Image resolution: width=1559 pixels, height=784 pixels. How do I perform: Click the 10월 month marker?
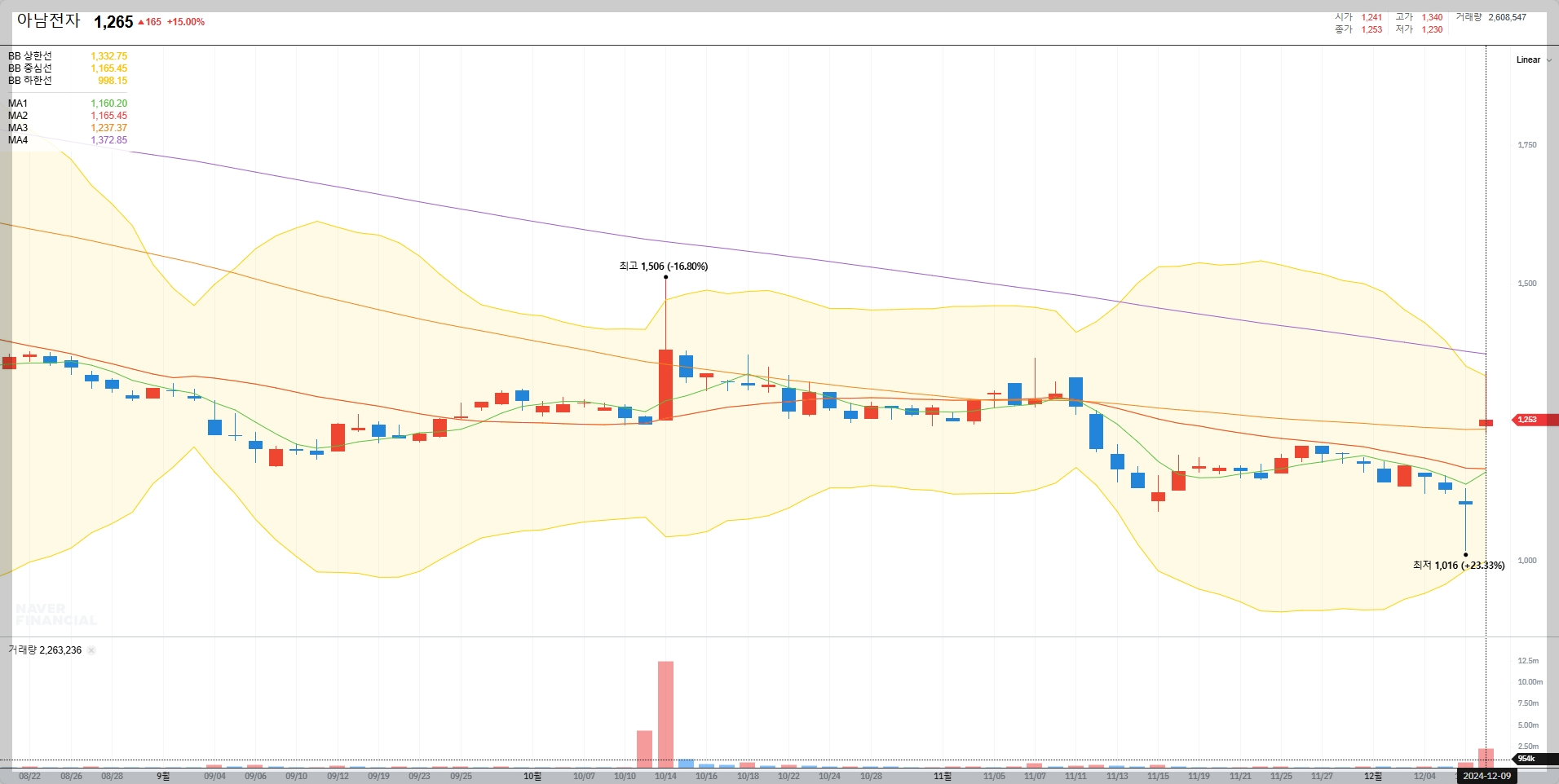point(532,777)
